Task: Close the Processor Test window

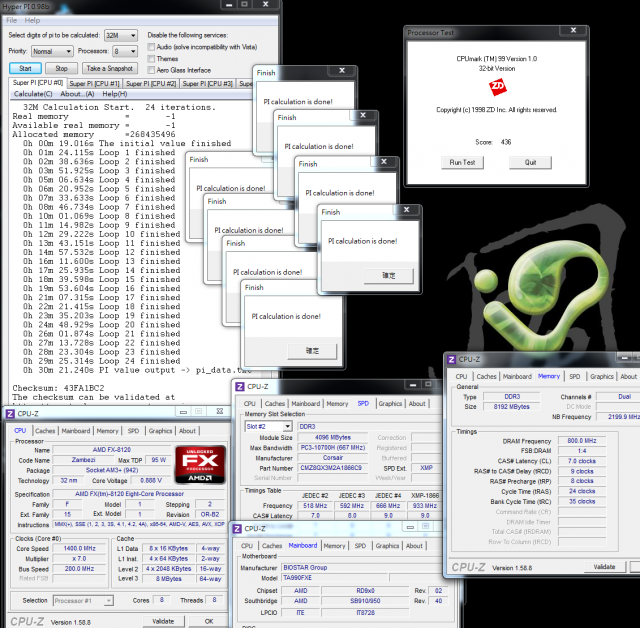Action: [573, 30]
